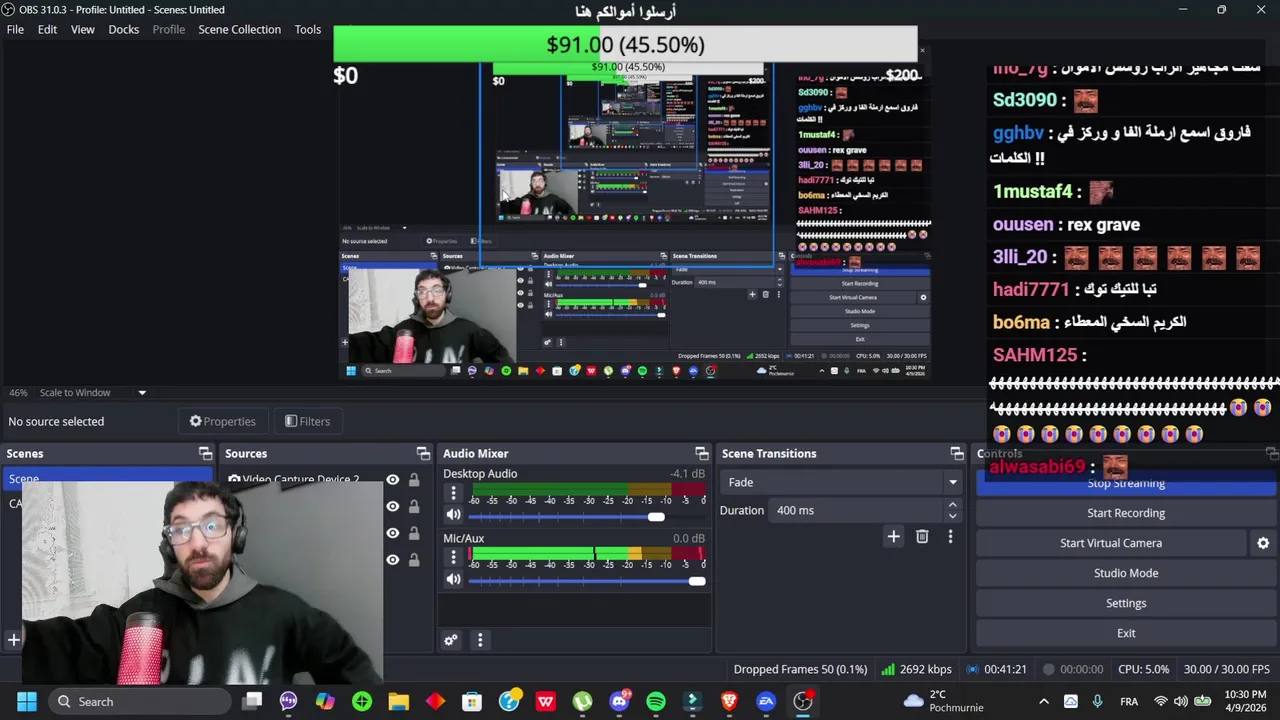
Task: Toggle lock icon of the second source row
Action: [x=414, y=506]
